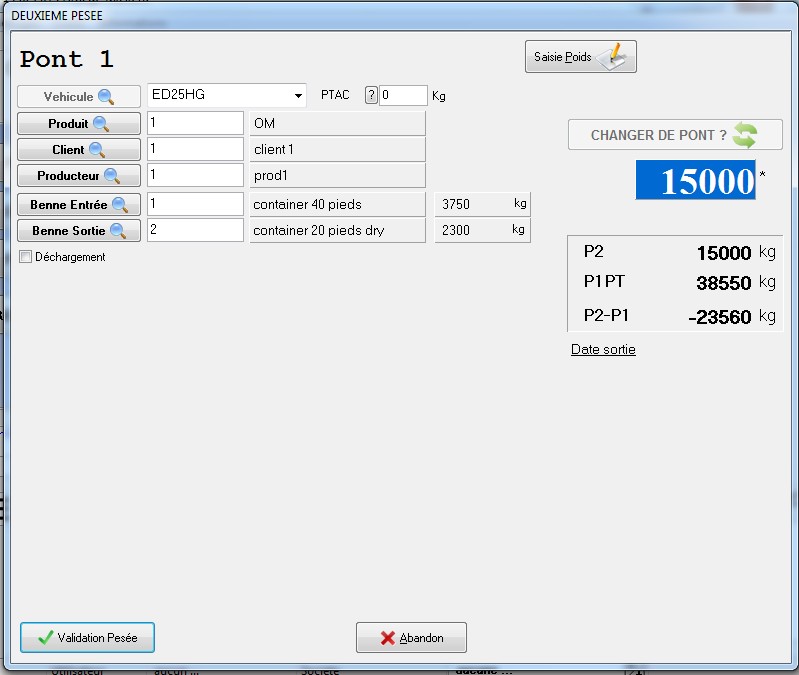Viewport: 799px width, 675px height.
Task: Open the Producteur search lookup
Action: (x=79, y=176)
